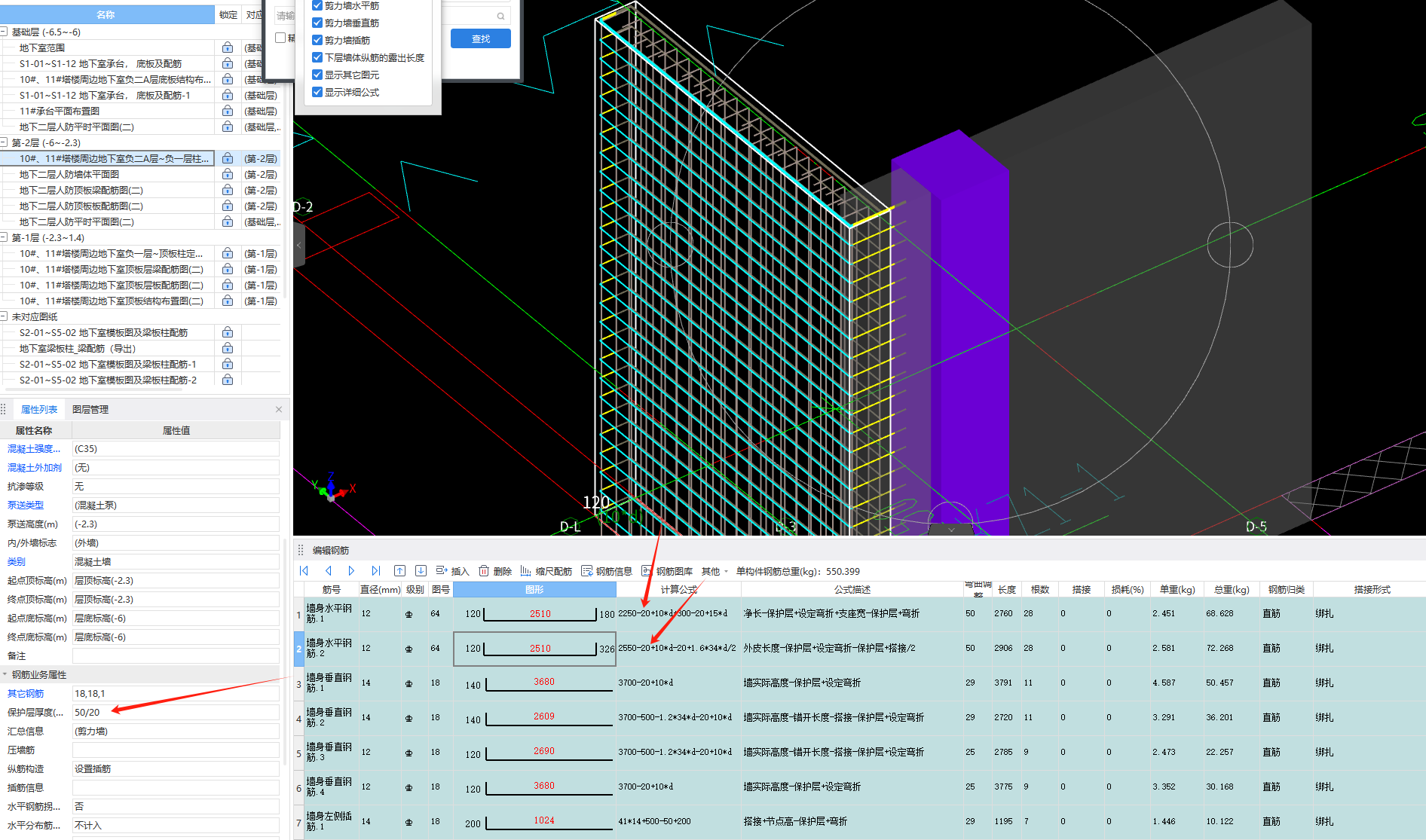Click lock icon for 地下室范围 row
Screen dimensions: 1426x840
(x=228, y=47)
